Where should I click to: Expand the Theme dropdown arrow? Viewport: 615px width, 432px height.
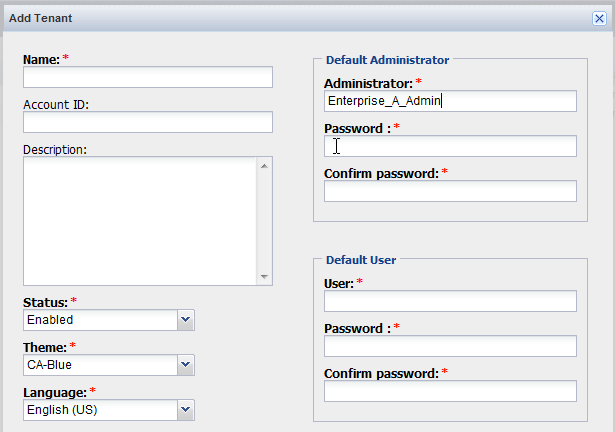pos(185,365)
